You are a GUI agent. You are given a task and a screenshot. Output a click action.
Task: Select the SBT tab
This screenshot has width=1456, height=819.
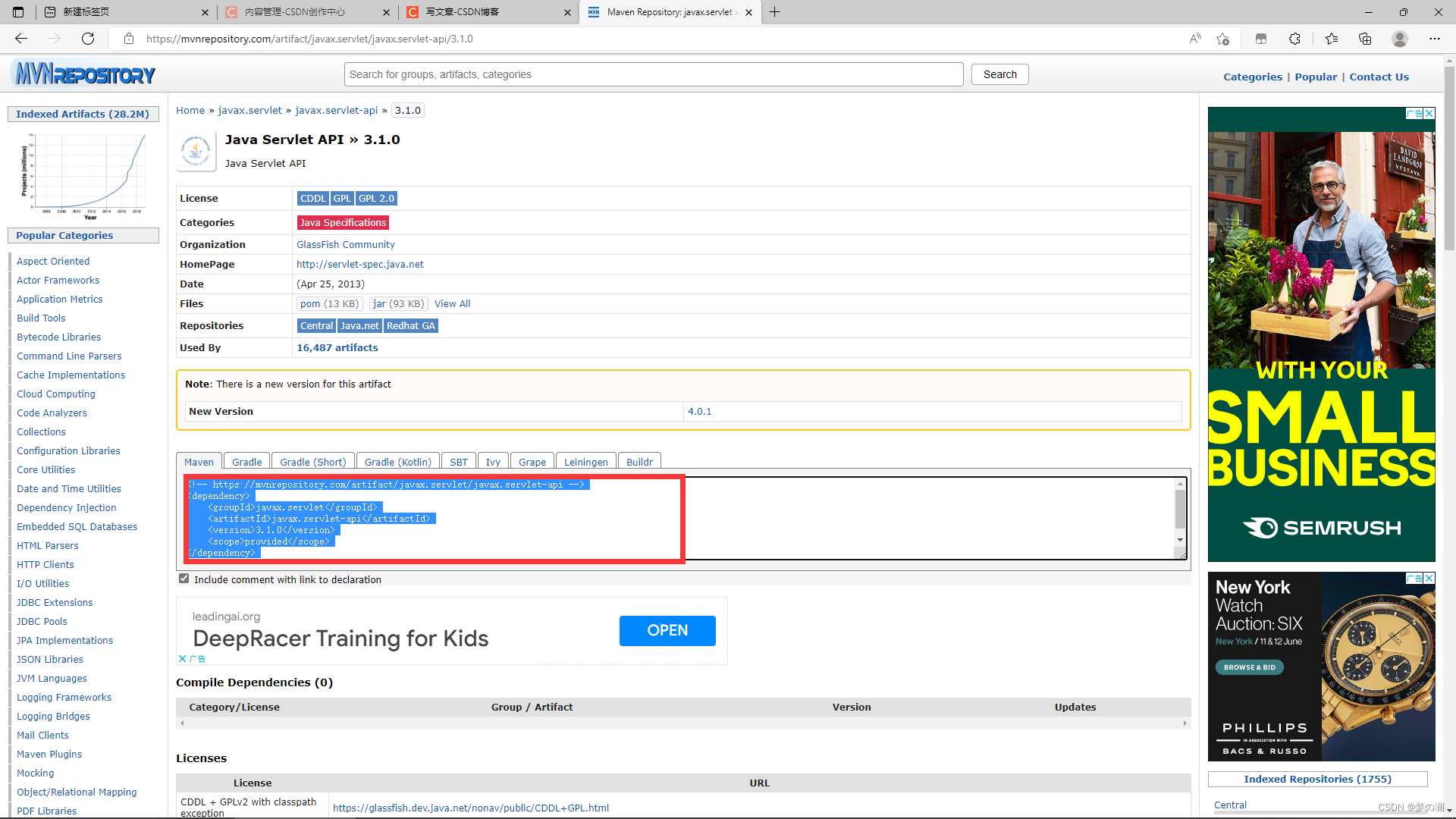click(x=459, y=462)
